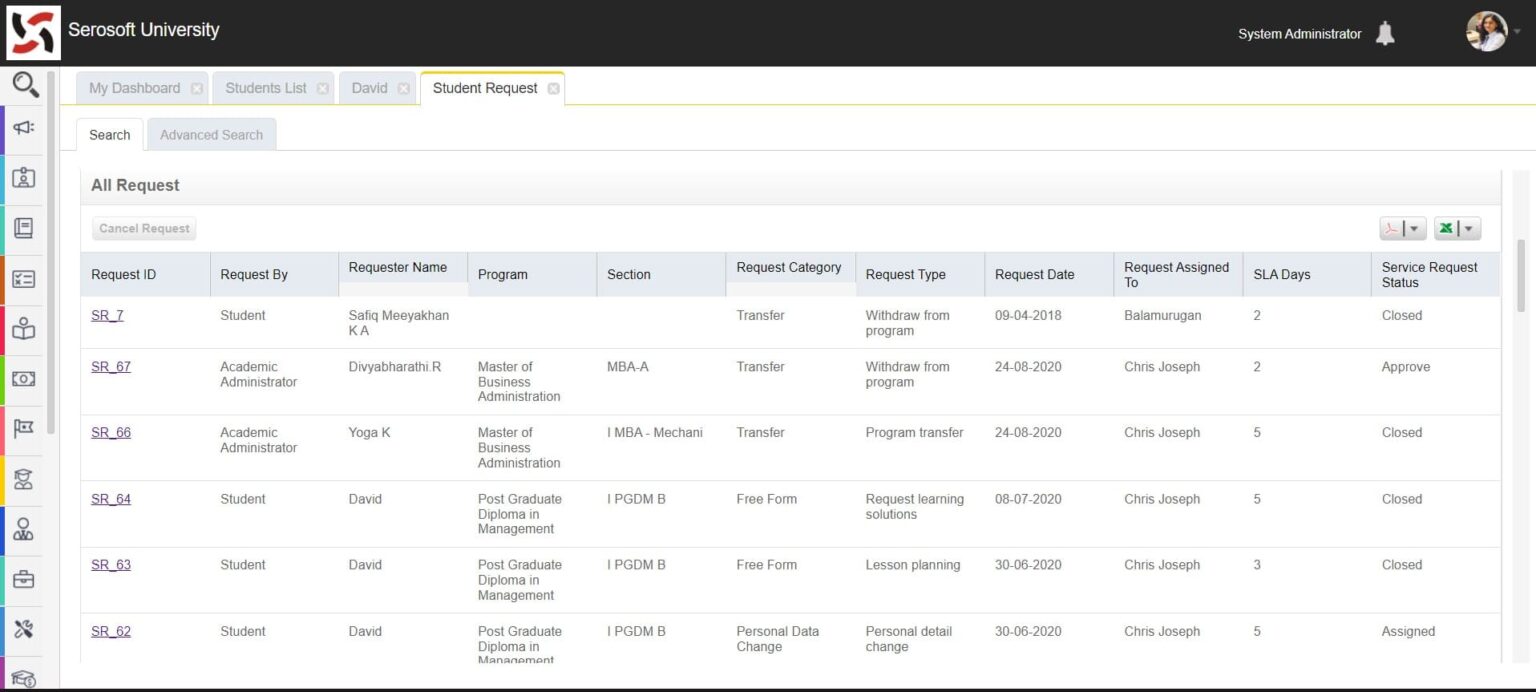Open the courses book icon in sidebar
1536x692 pixels.
tap(24, 228)
